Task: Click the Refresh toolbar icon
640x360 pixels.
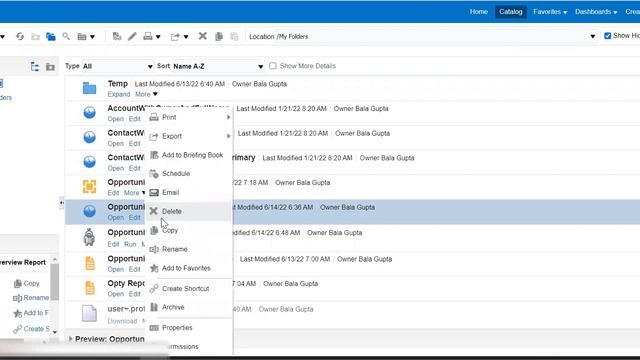Action: (20, 36)
